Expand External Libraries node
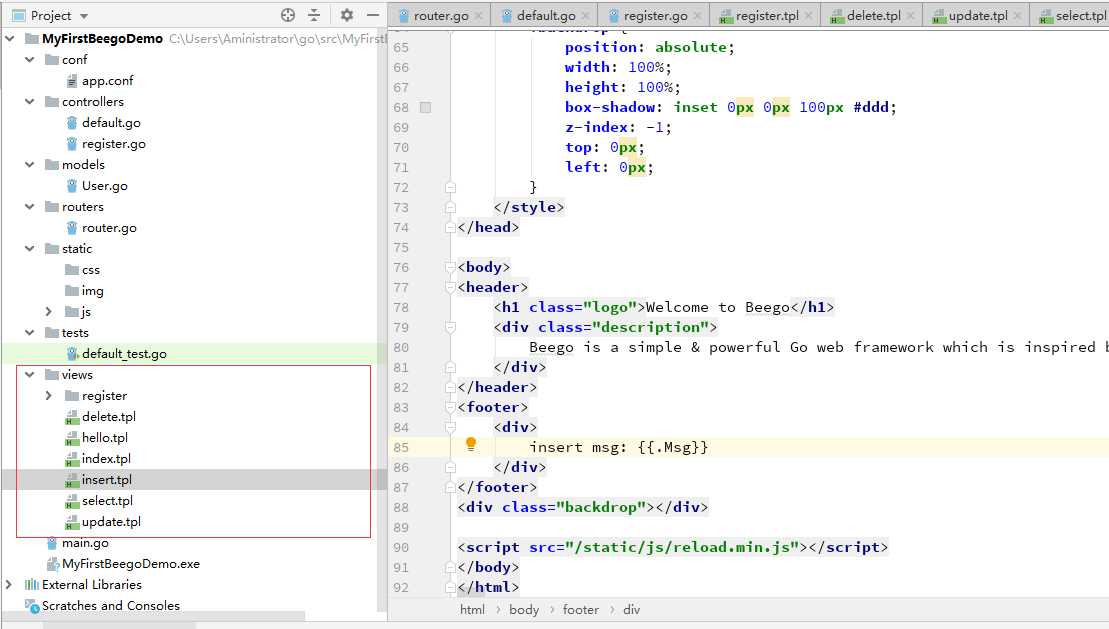This screenshot has height=629, width=1109. [9, 584]
